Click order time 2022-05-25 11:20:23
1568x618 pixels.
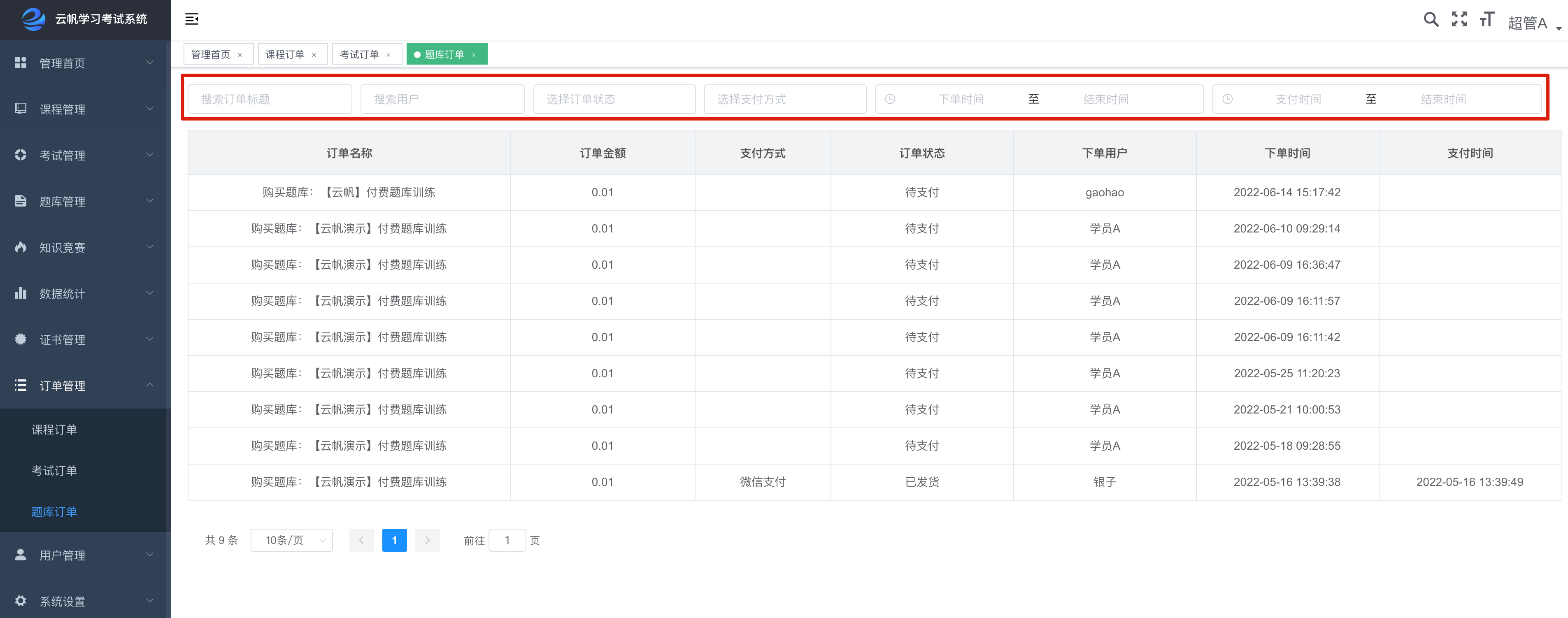tap(1287, 374)
